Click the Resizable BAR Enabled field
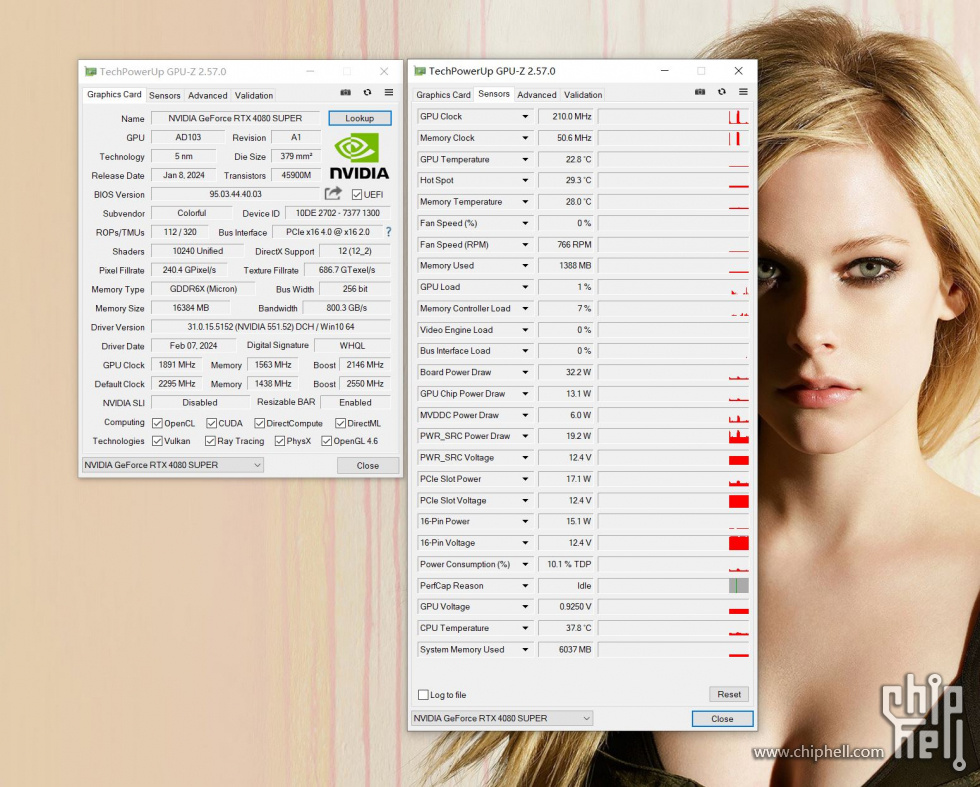The image size is (980, 787). (355, 403)
